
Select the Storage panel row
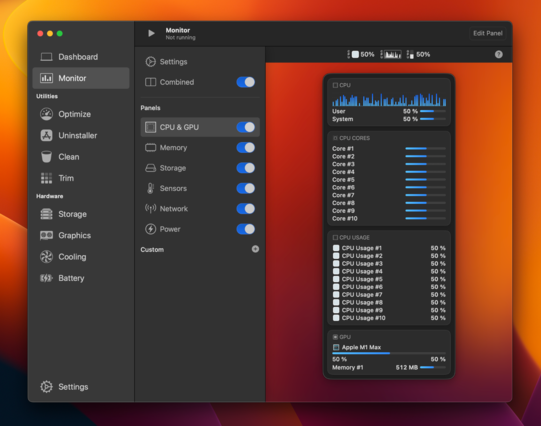pyautogui.click(x=200, y=168)
